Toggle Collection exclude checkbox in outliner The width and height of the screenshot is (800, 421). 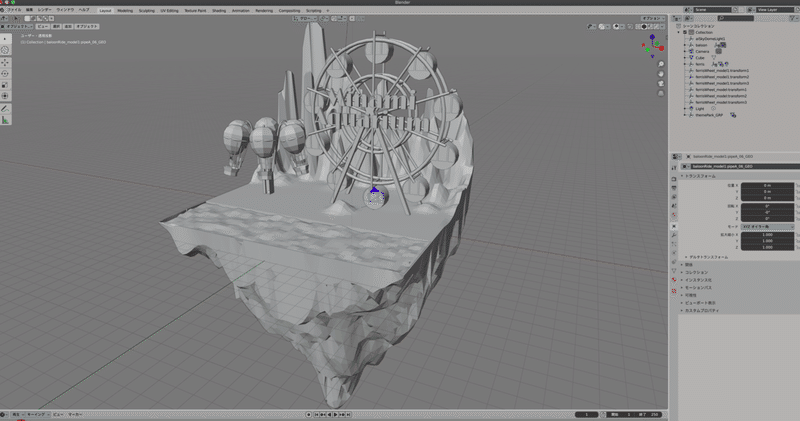[685, 32]
